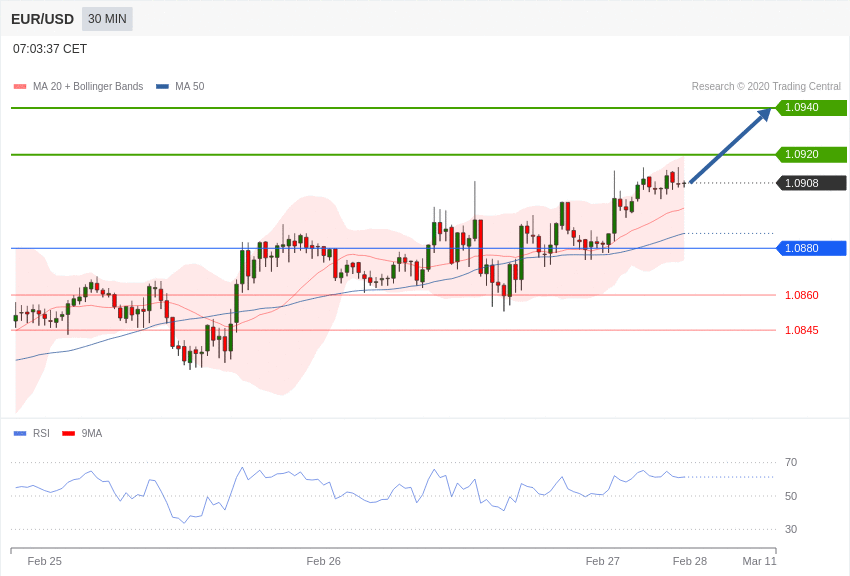Select the 30 MIN timeframe badge
The height and width of the screenshot is (576, 850).
click(107, 19)
